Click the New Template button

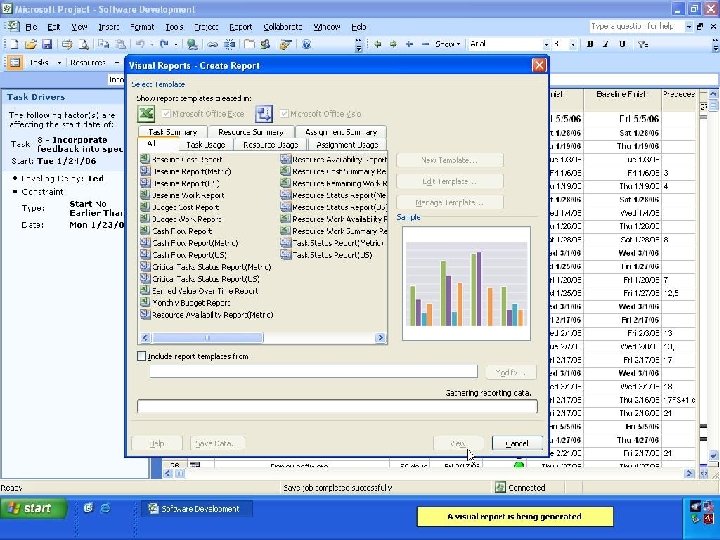(x=450, y=160)
